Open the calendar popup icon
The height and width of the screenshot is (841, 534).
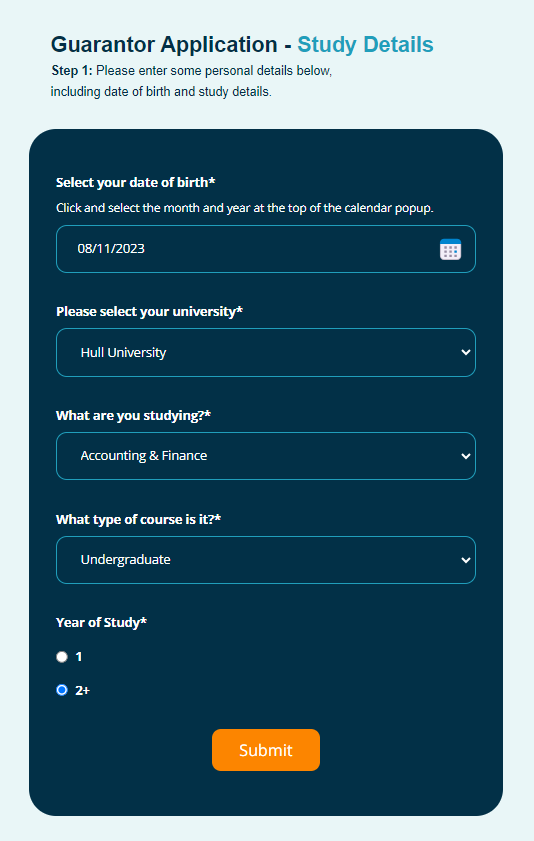click(x=450, y=249)
